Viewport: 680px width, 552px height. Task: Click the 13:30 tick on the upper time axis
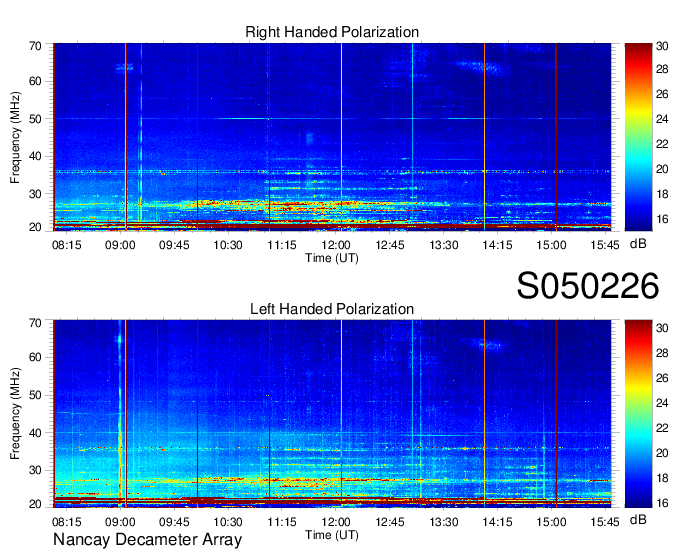444,245
